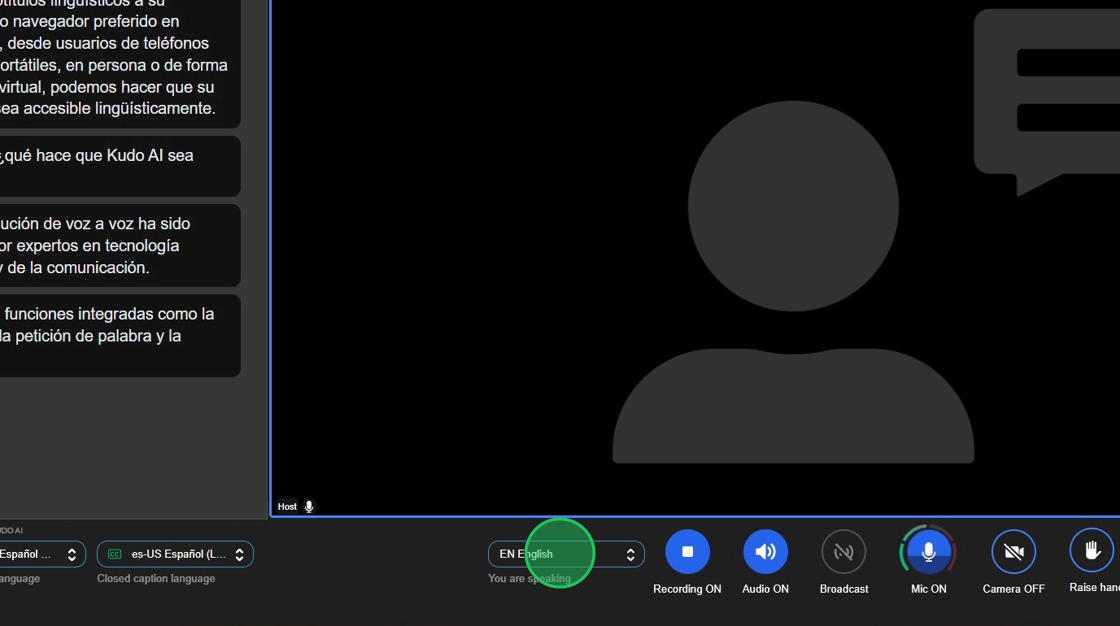Expand the Español language selector at far left

40,554
